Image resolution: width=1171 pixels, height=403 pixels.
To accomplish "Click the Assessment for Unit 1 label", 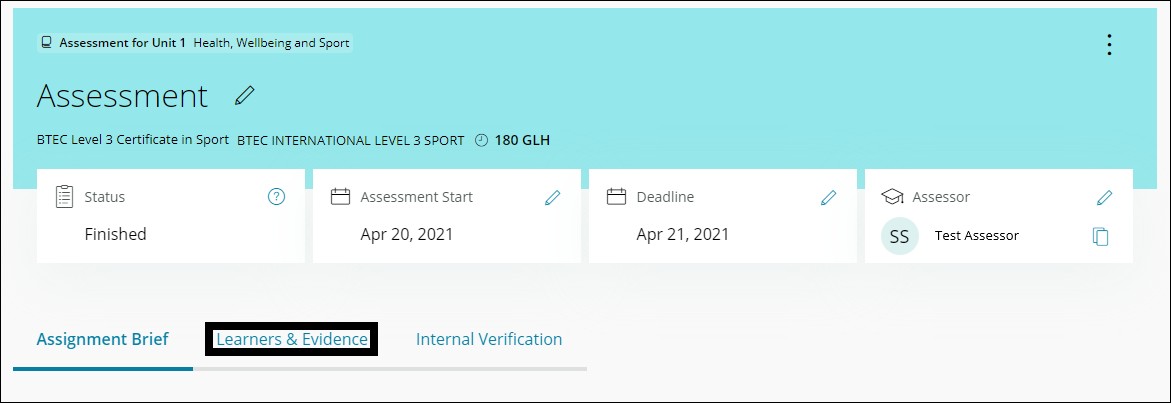I will [122, 43].
